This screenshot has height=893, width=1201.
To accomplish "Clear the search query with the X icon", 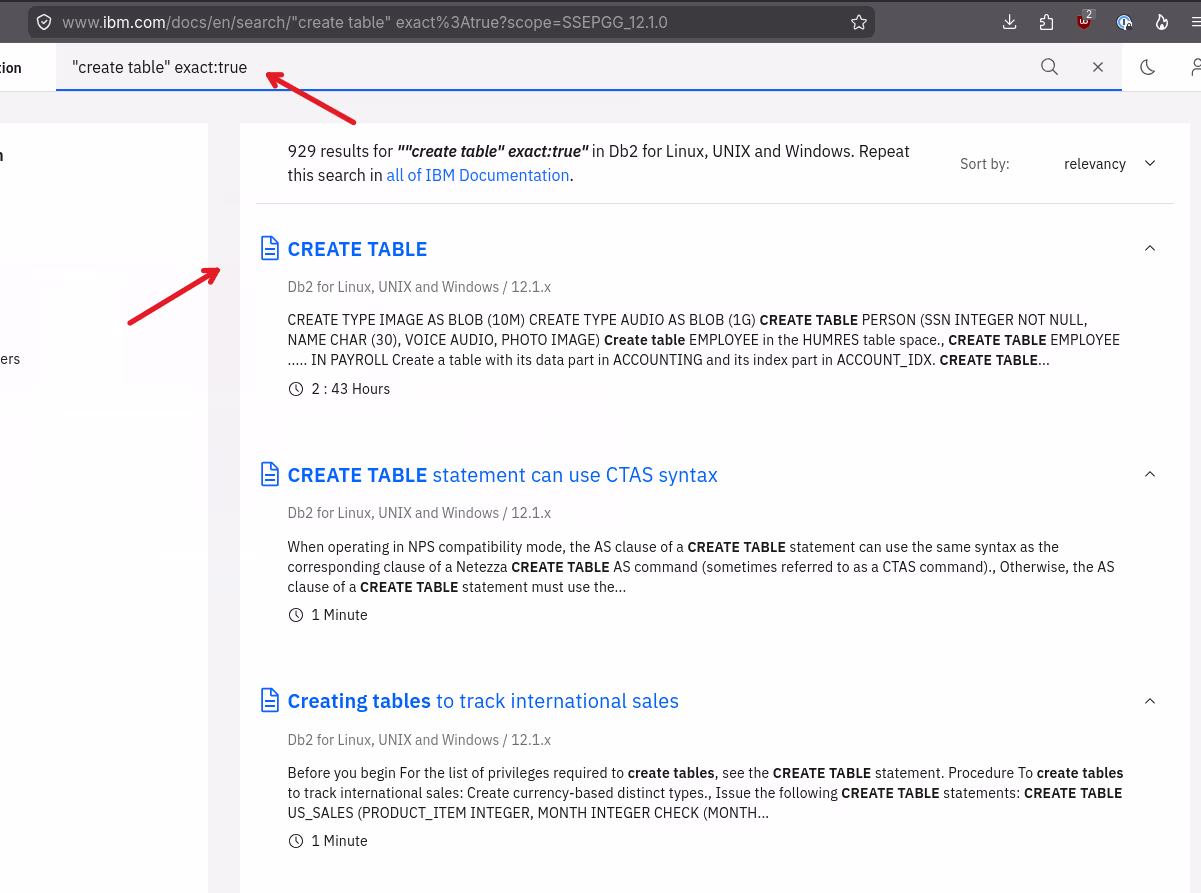I will point(1098,67).
